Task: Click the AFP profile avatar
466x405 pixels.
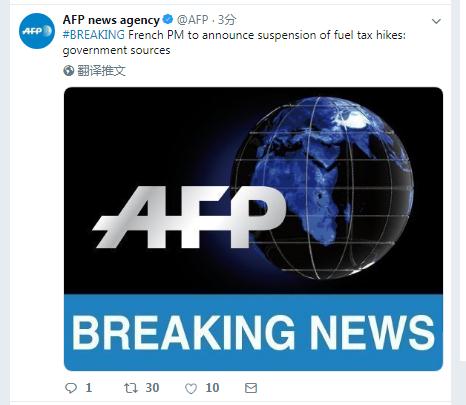Action: point(37,31)
